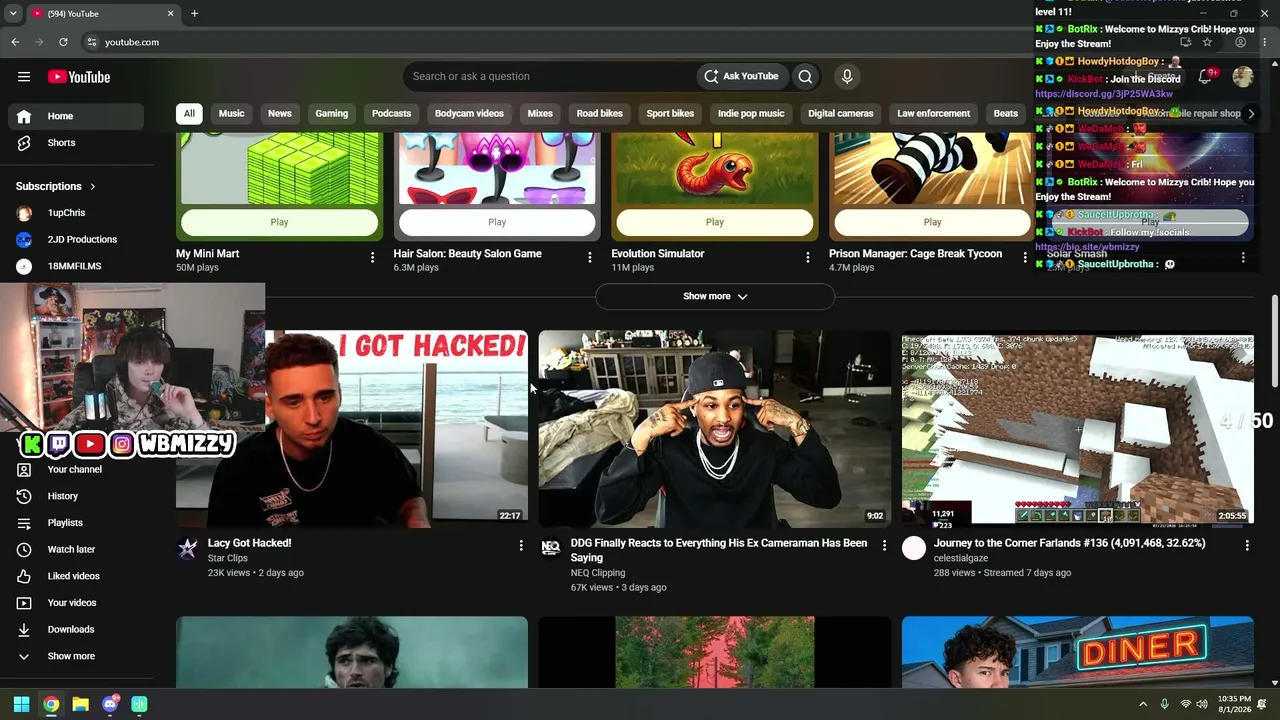Open options menu for Hair Salon game
Viewport: 1280px width, 720px height.
(590, 258)
